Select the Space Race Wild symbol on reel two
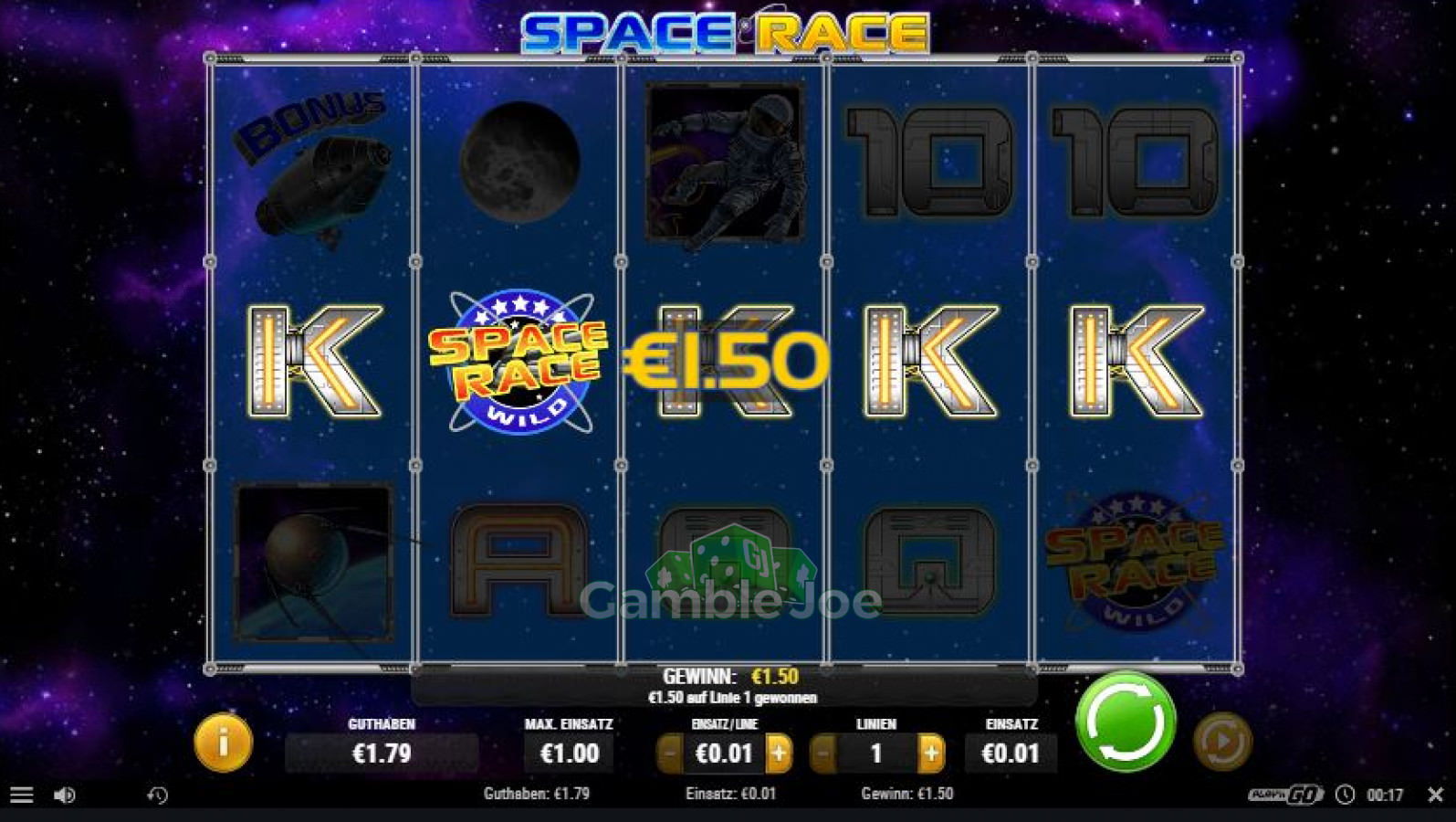 tap(519, 362)
